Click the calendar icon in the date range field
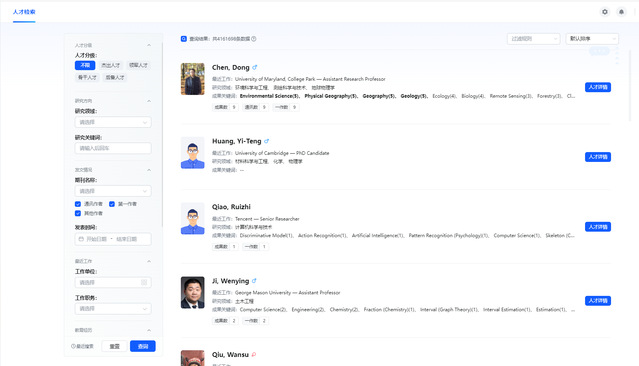The height and width of the screenshot is (366, 639). pyautogui.click(x=81, y=239)
